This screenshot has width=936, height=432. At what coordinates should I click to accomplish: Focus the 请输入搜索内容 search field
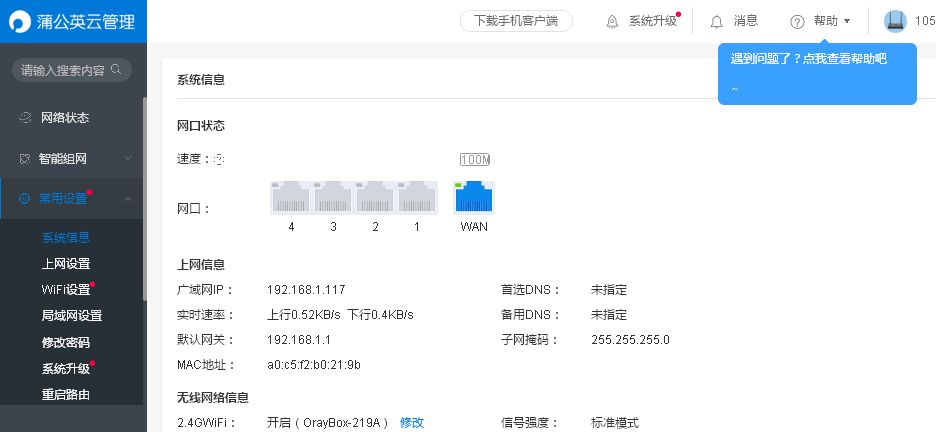(72, 70)
